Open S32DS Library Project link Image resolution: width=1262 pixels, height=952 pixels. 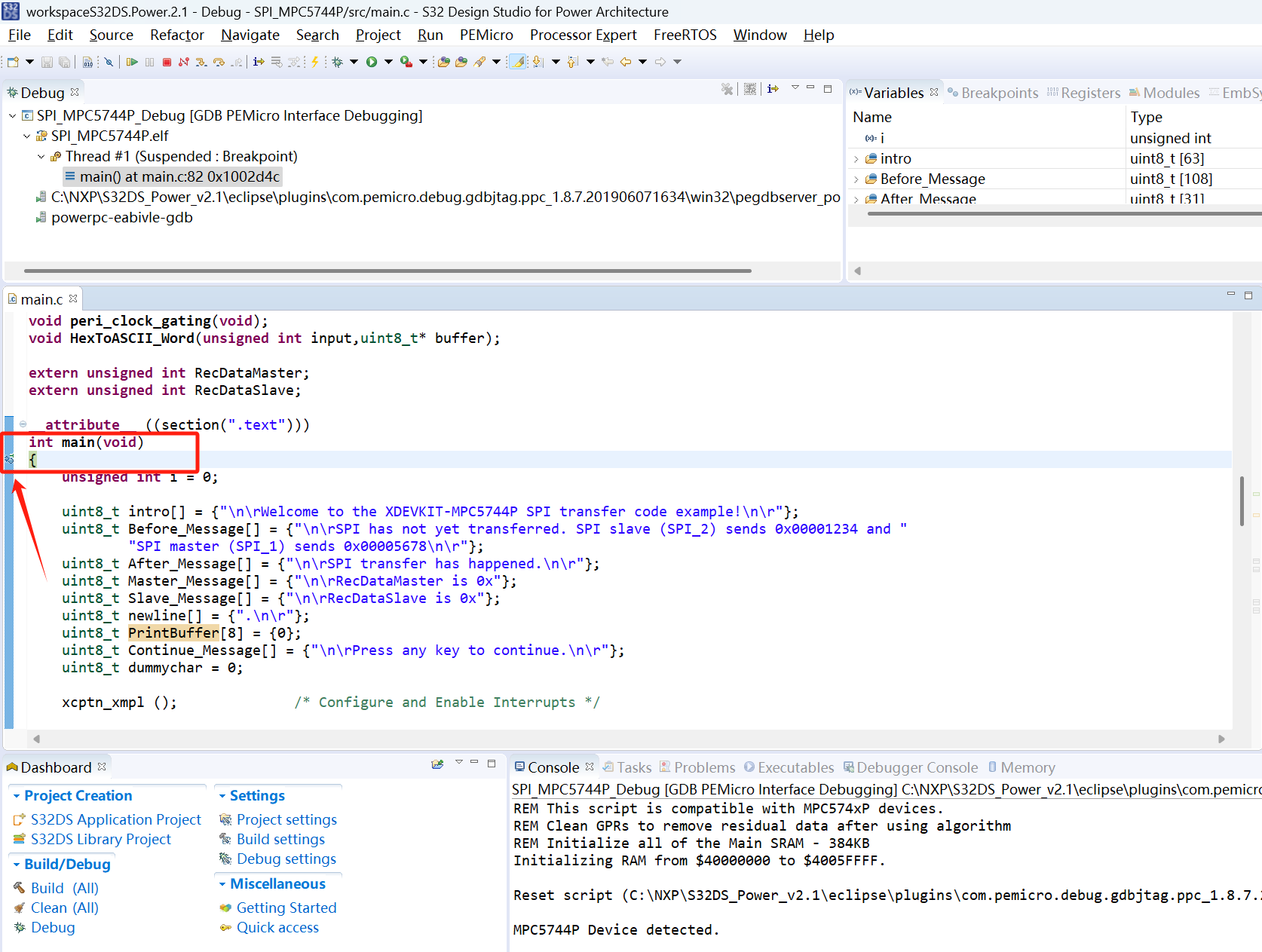pyautogui.click(x=100, y=839)
